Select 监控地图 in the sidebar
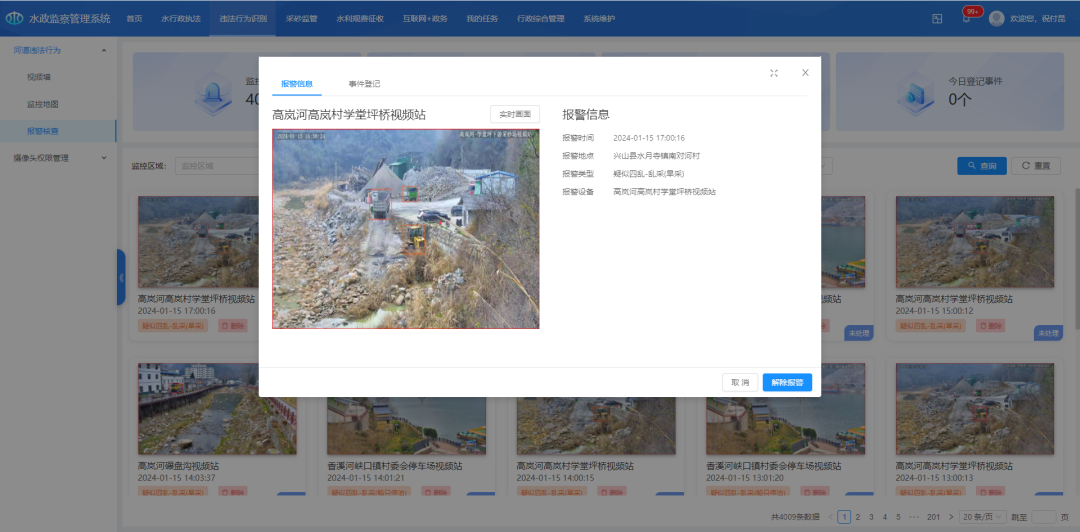 tap(43, 104)
